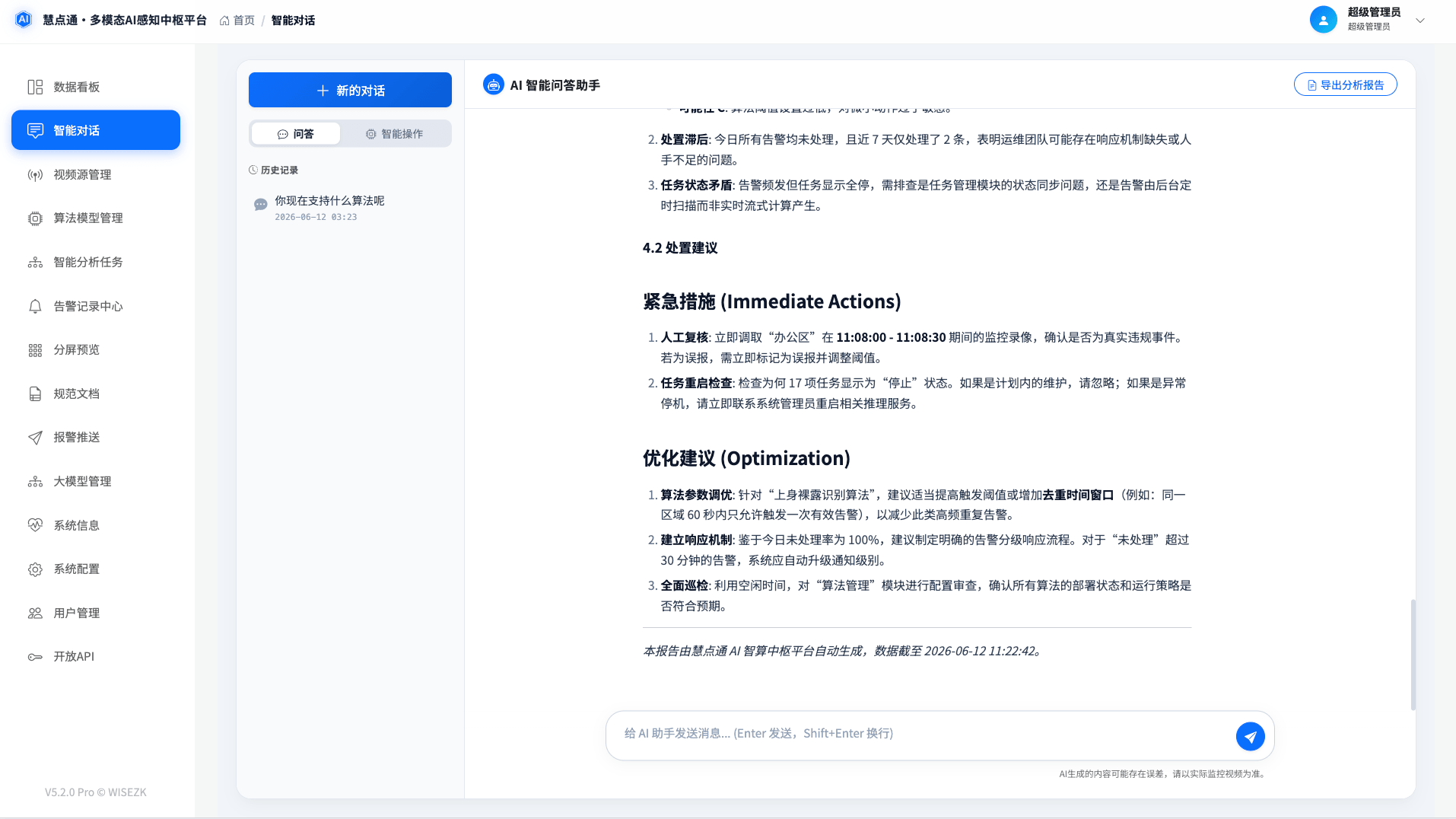Click the 规范文档 document icon

coord(35,394)
